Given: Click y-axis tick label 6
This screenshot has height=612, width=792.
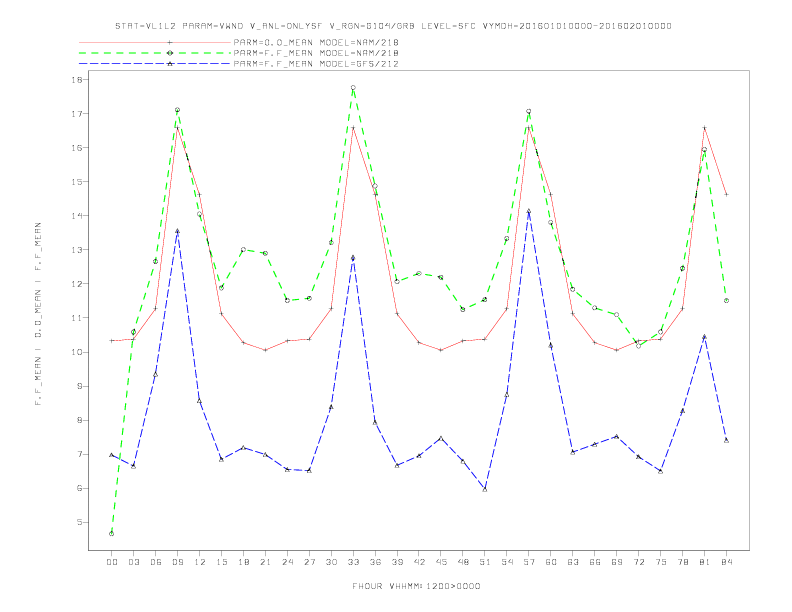Looking at the screenshot, I should [x=82, y=488].
